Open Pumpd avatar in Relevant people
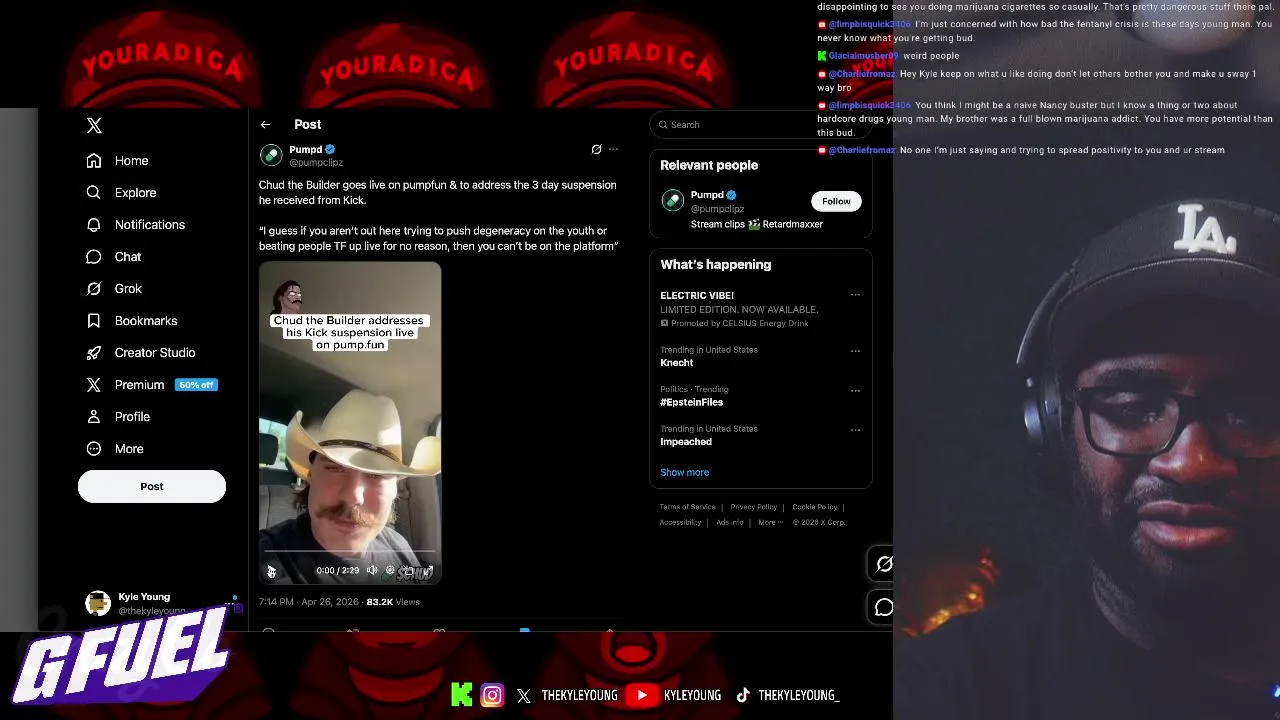This screenshot has width=1280, height=720. [673, 200]
